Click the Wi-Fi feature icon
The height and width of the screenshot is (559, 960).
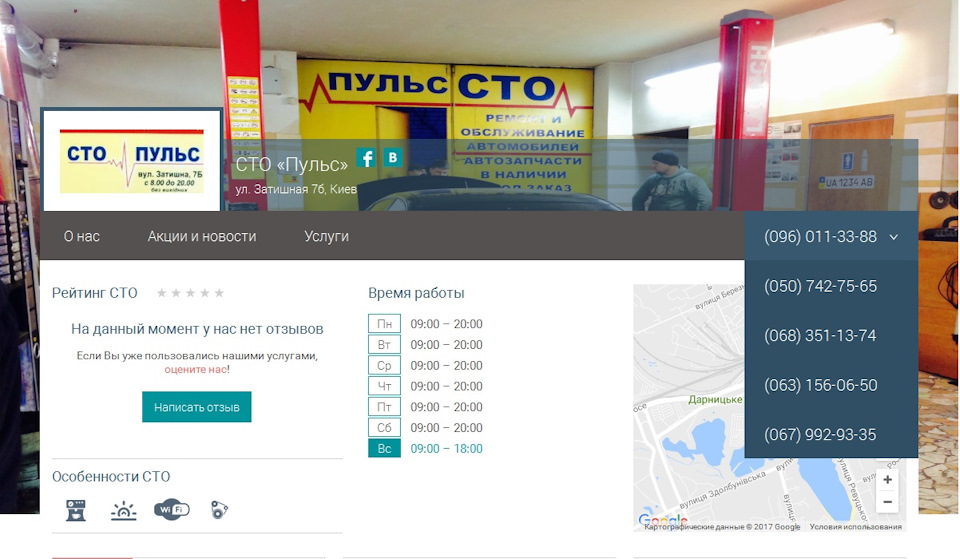(171, 509)
